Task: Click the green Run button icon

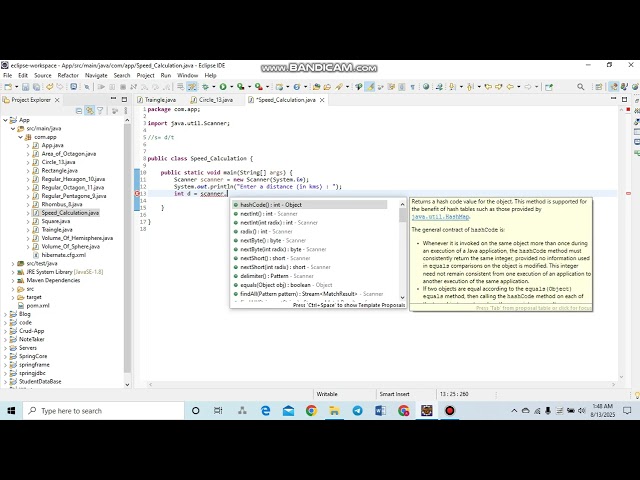Action: click(223, 87)
